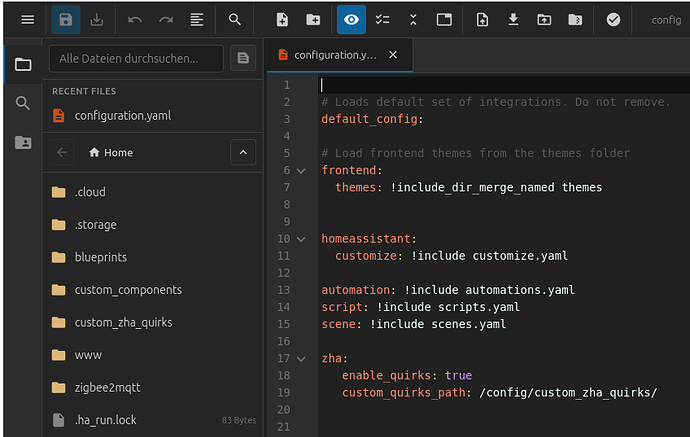The image size is (690, 437).
Task: Redo the last edit
Action: point(166,20)
